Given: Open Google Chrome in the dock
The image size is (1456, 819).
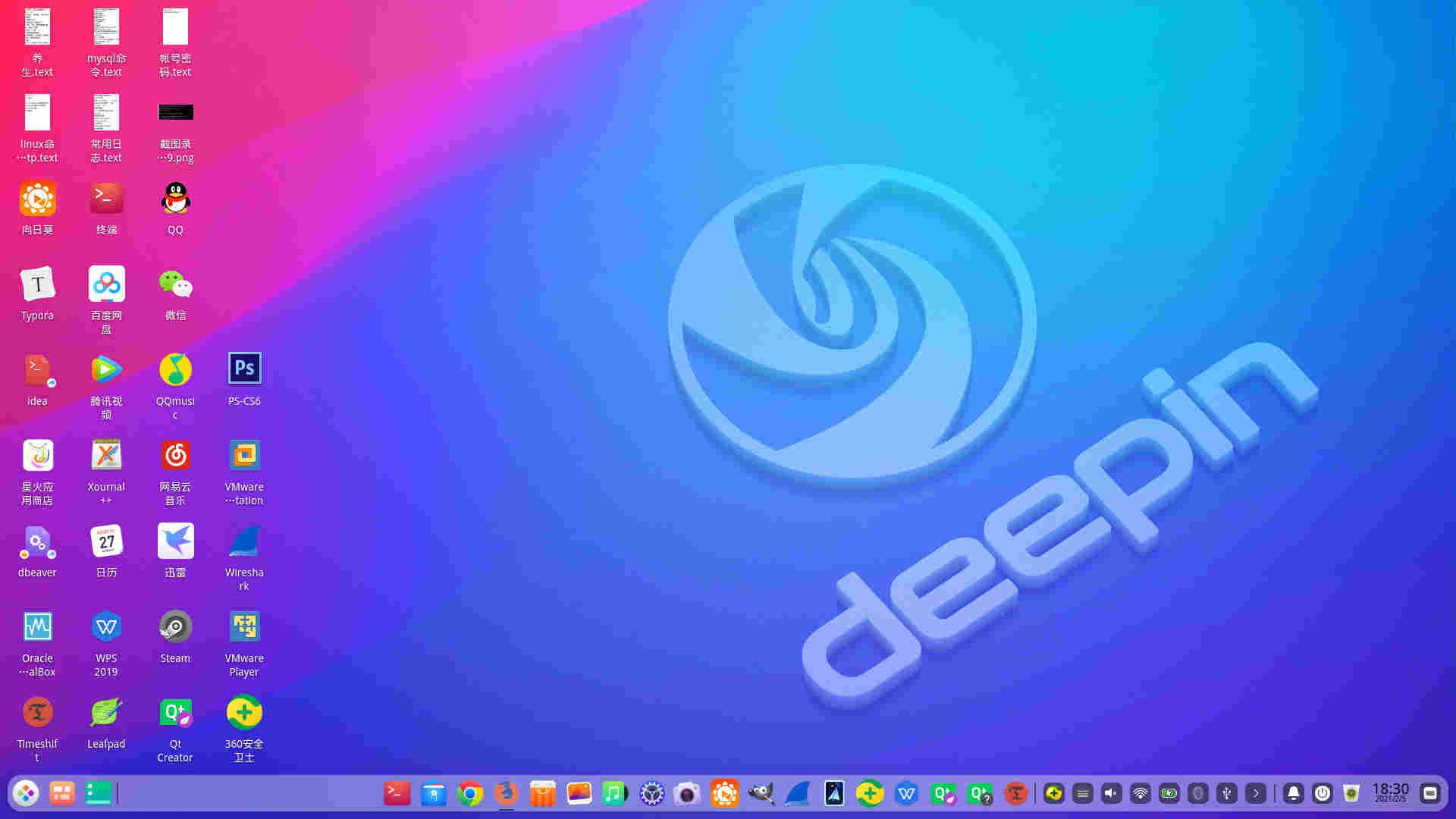Looking at the screenshot, I should pyautogui.click(x=470, y=793).
